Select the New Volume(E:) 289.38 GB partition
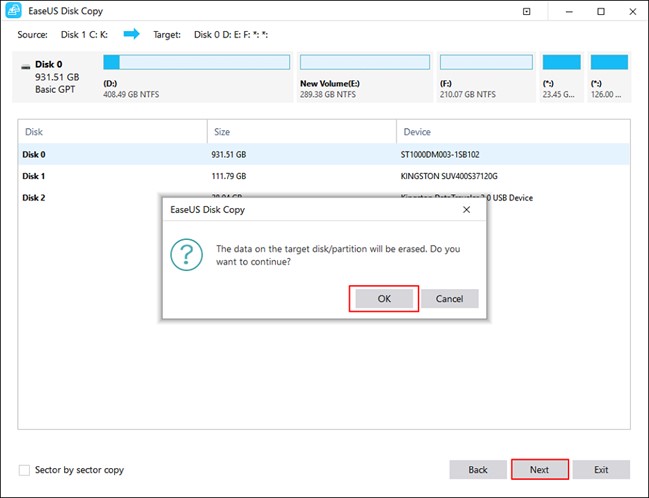This screenshot has width=649, height=498. (x=365, y=77)
